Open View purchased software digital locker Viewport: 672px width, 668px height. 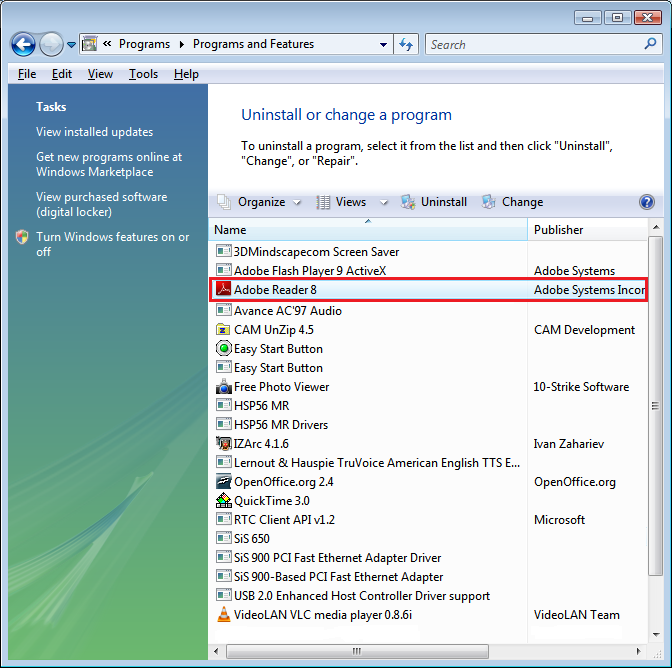tap(102, 204)
